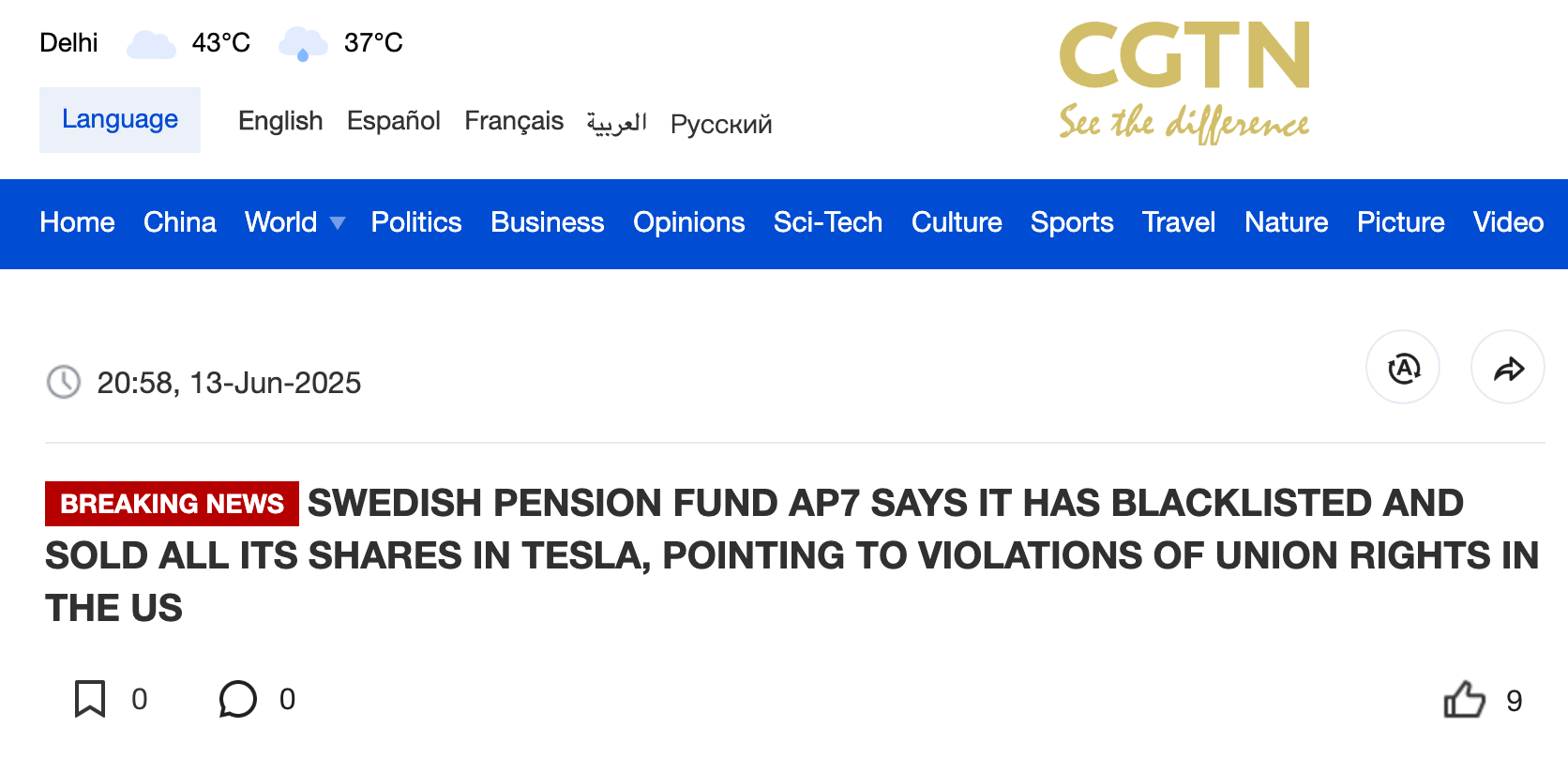Go to the Sci-Tech menu item

tap(828, 222)
